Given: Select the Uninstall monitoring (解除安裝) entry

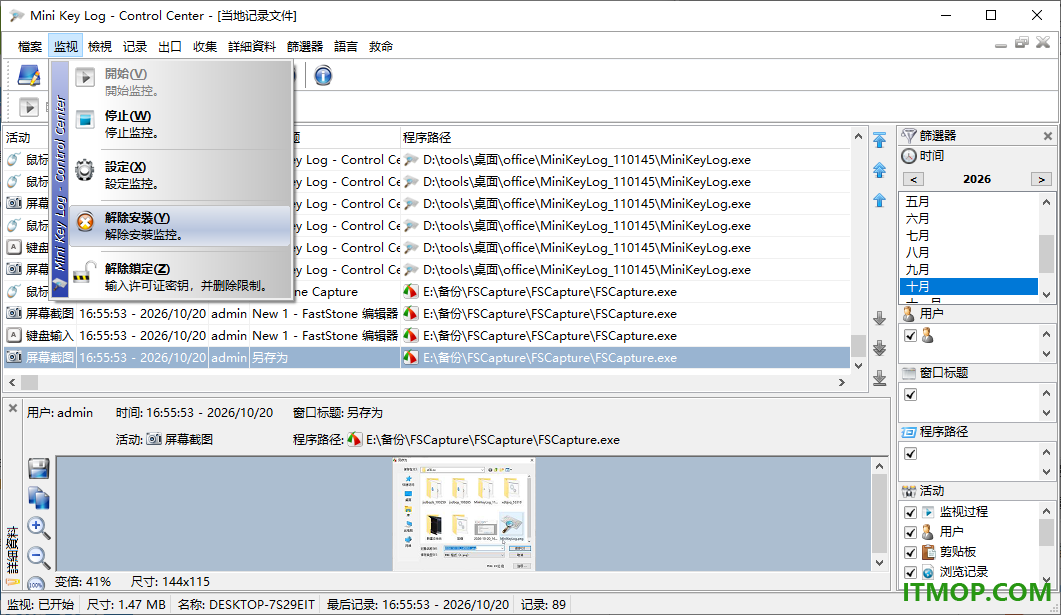Looking at the screenshot, I should (180, 226).
